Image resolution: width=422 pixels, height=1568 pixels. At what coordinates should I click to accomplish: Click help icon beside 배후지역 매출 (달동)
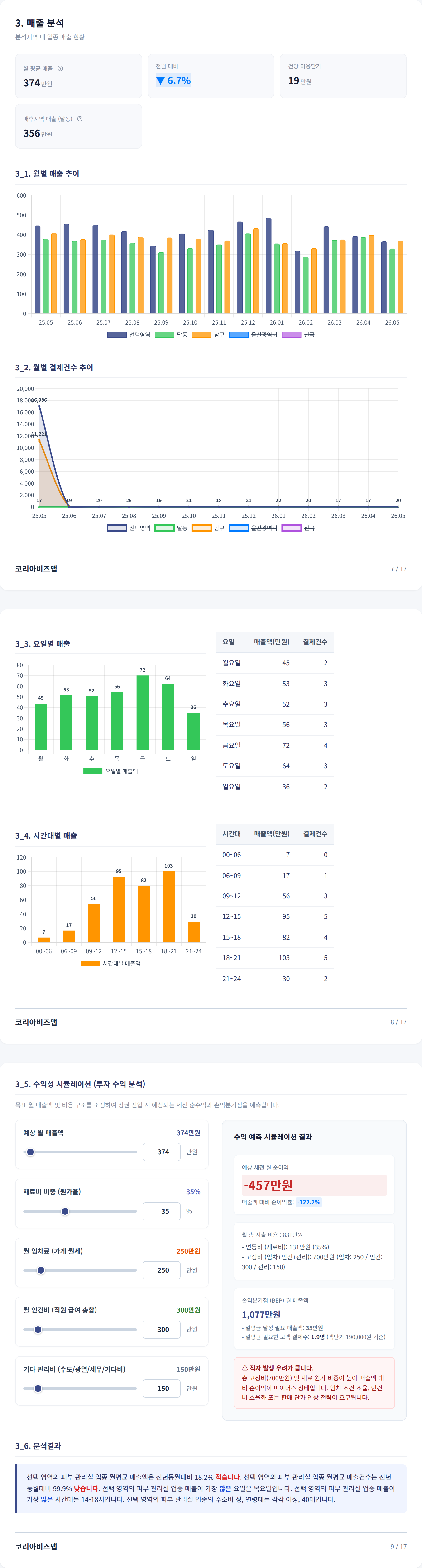[x=80, y=119]
